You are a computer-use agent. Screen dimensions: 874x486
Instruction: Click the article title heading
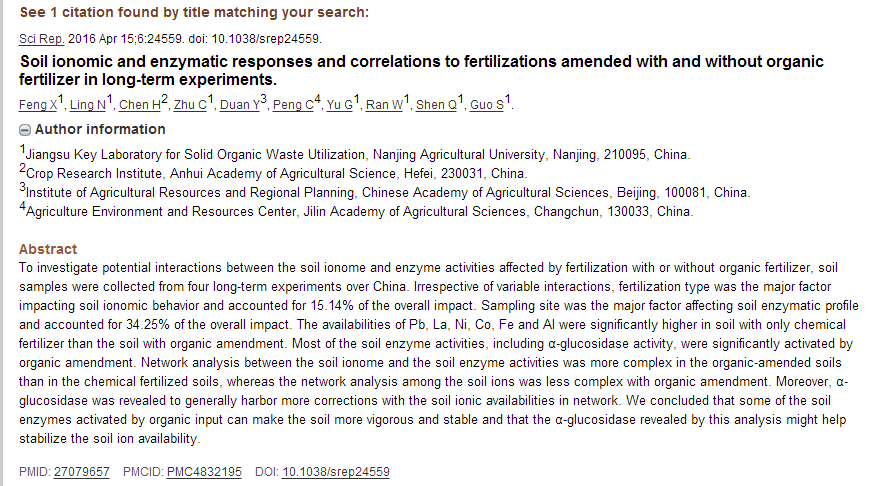point(420,70)
